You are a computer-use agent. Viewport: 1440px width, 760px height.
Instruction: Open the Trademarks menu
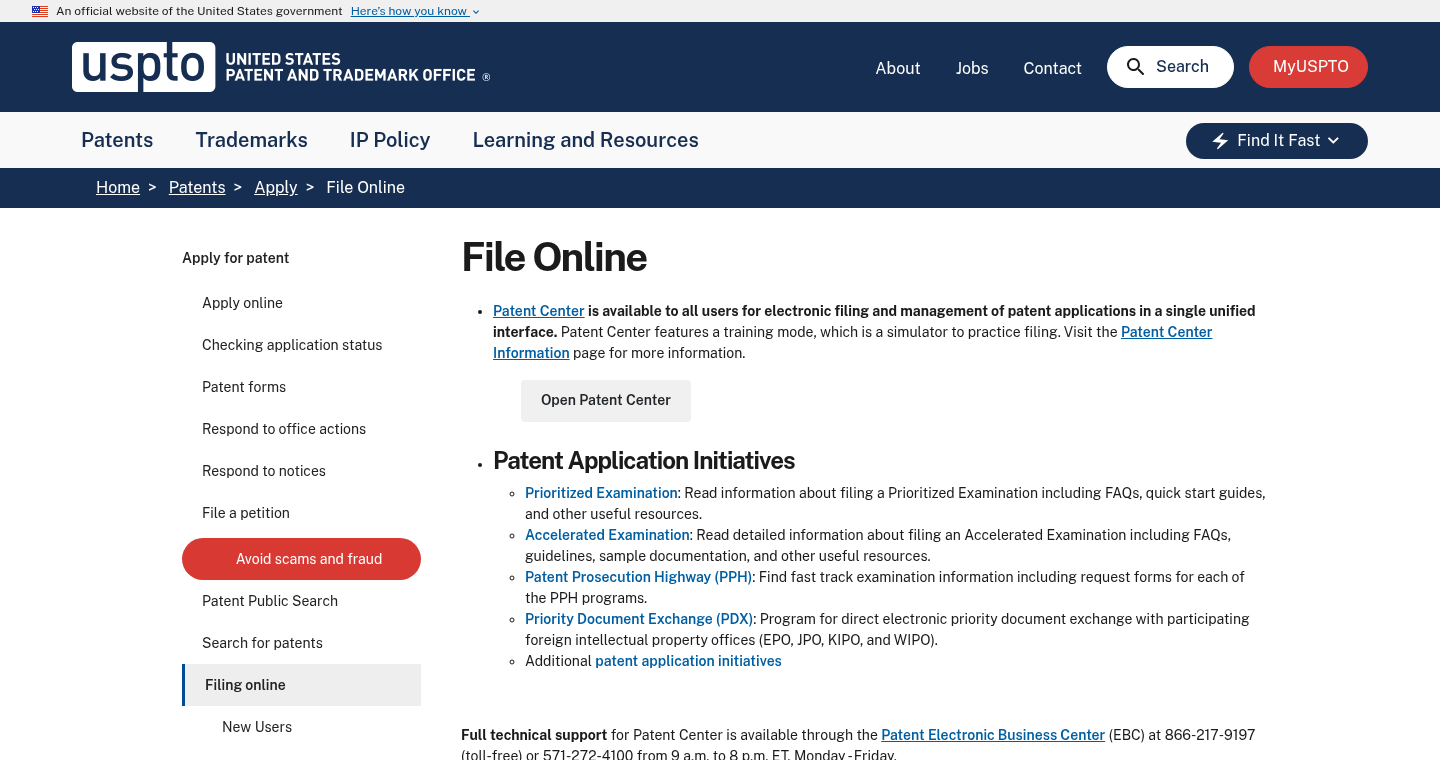point(251,140)
